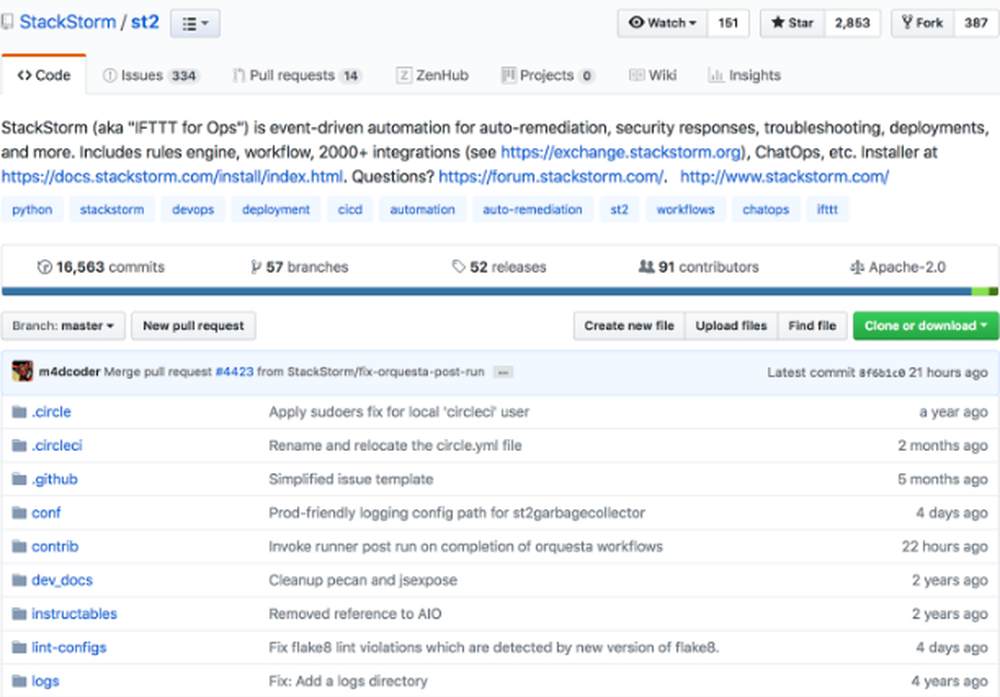
Task: Open the dev_docs folder
Action: coord(62,580)
